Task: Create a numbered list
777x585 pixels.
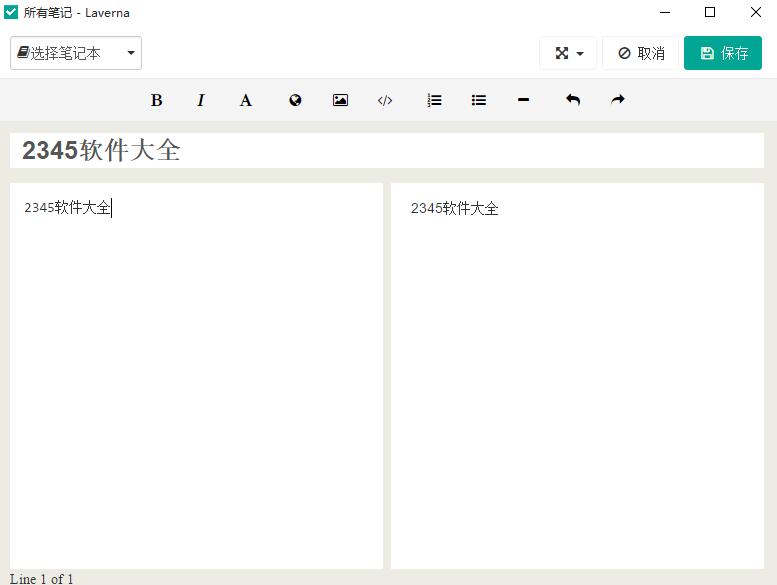Action: coord(434,100)
